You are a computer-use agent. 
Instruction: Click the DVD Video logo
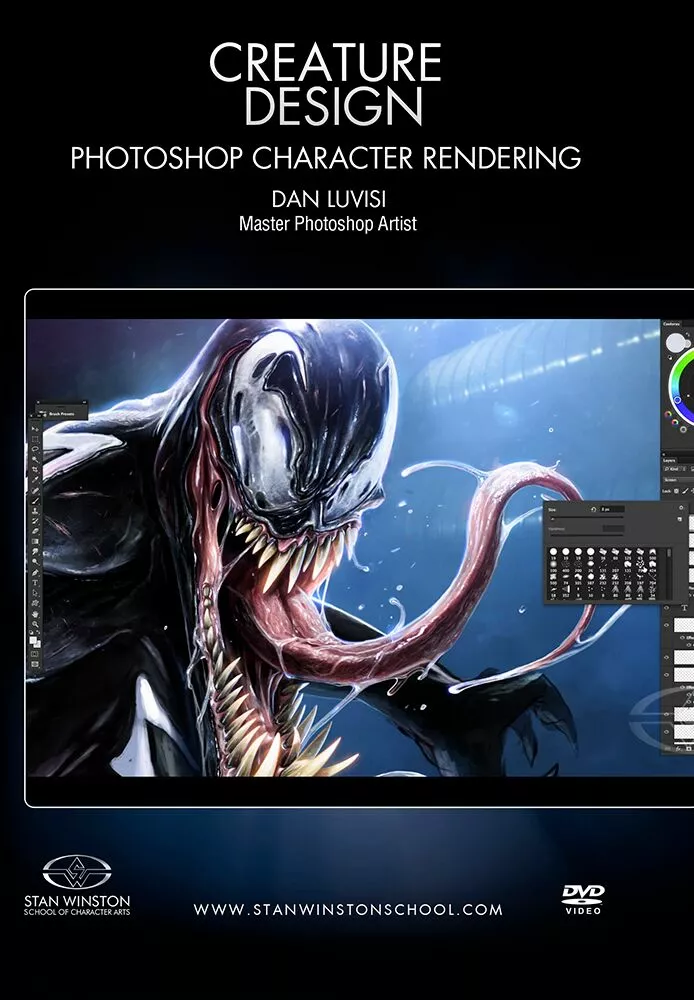point(583,899)
